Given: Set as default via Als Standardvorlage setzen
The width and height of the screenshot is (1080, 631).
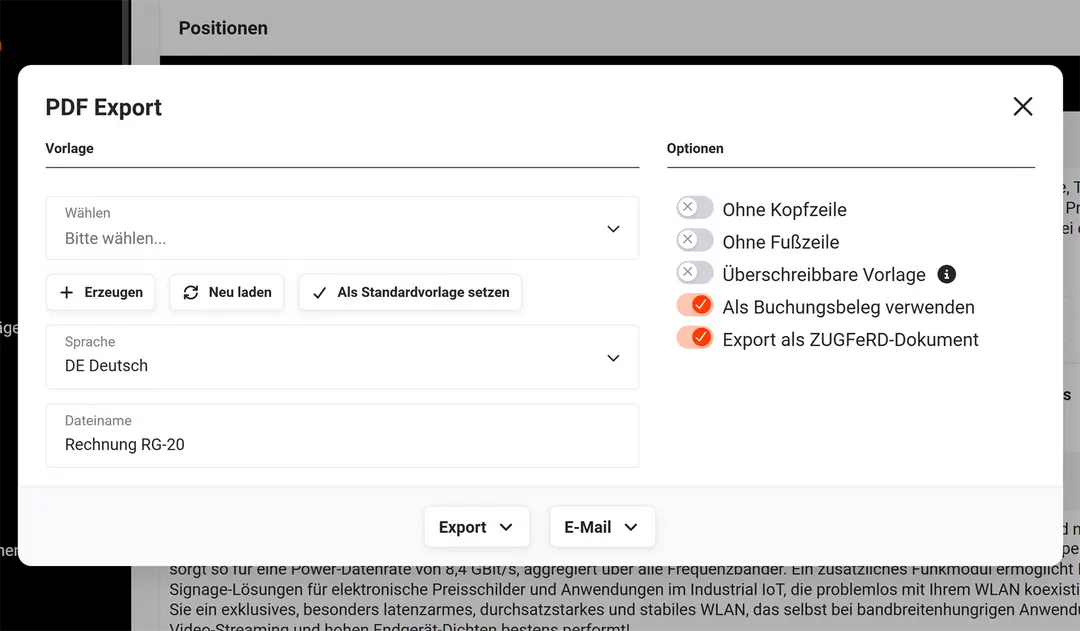Looking at the screenshot, I should (410, 292).
